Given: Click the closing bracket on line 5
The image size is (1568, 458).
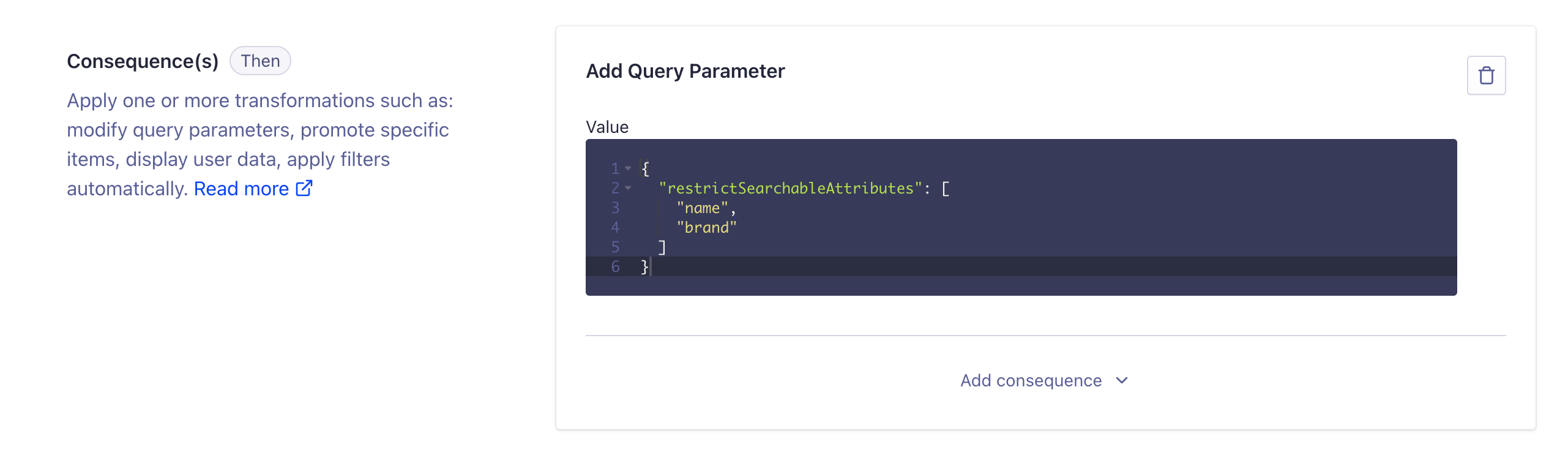Looking at the screenshot, I should point(662,247).
